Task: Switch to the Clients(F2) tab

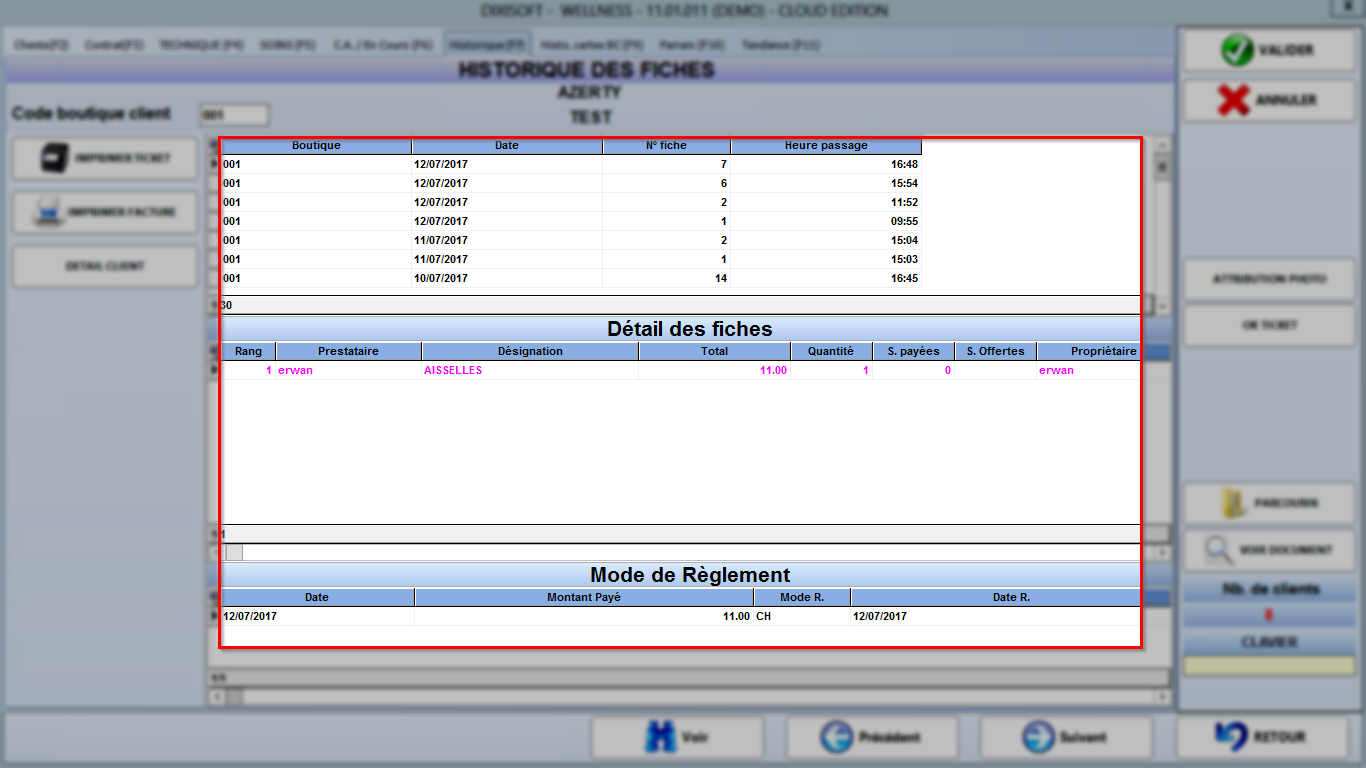Action: (x=41, y=45)
